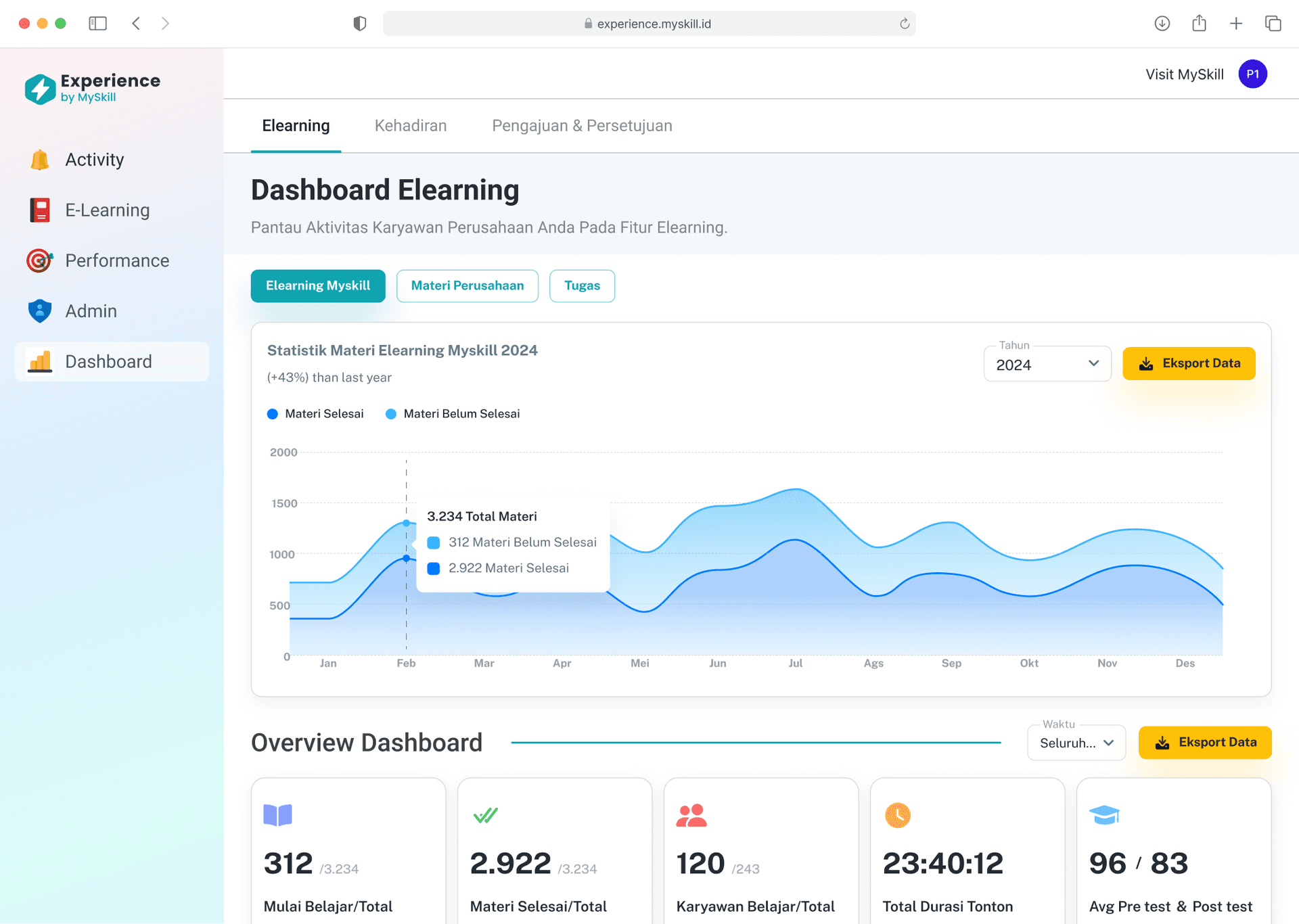Select Materi Perusahaan filter

tap(468, 286)
